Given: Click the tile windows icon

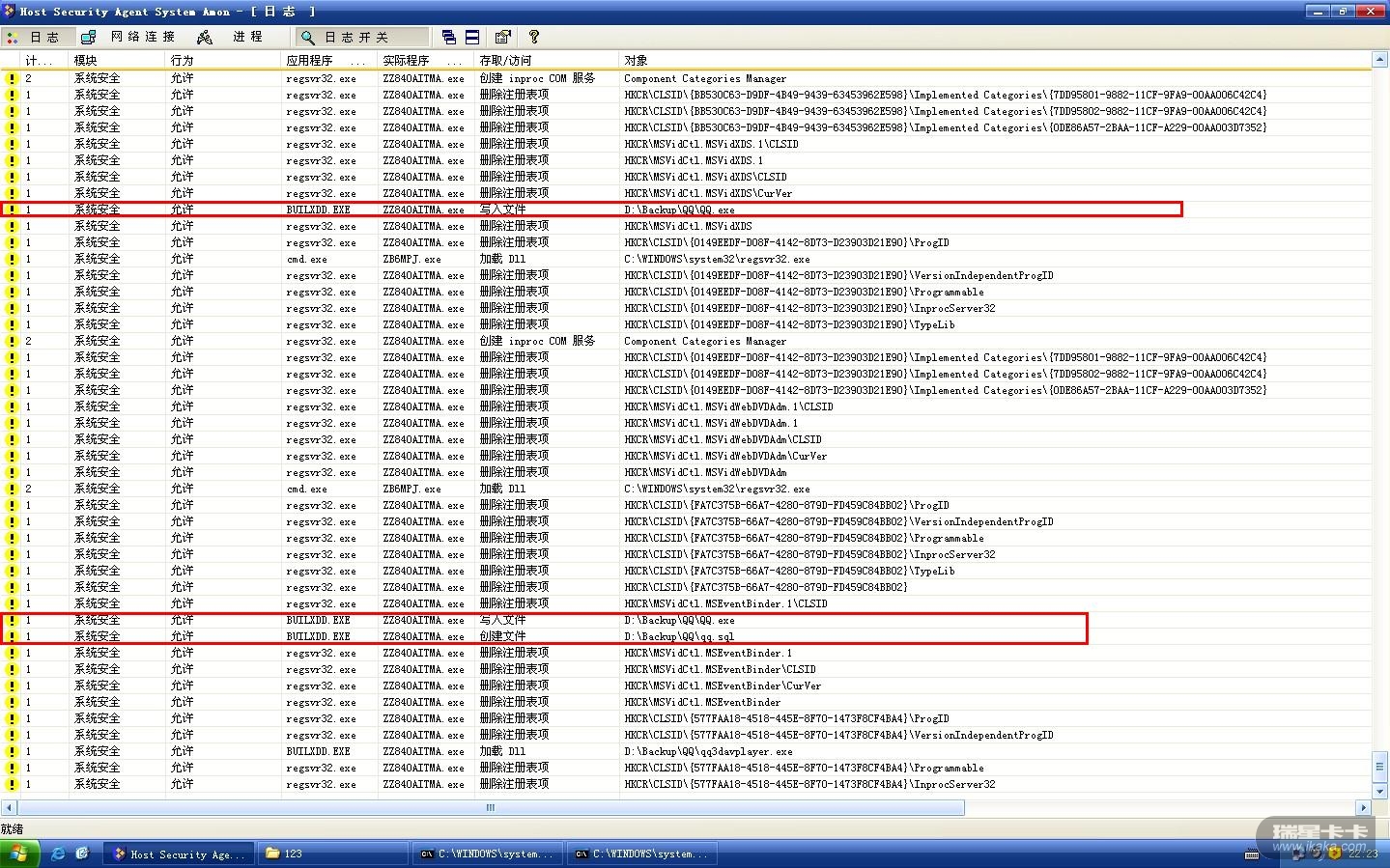Looking at the screenshot, I should click(472, 37).
